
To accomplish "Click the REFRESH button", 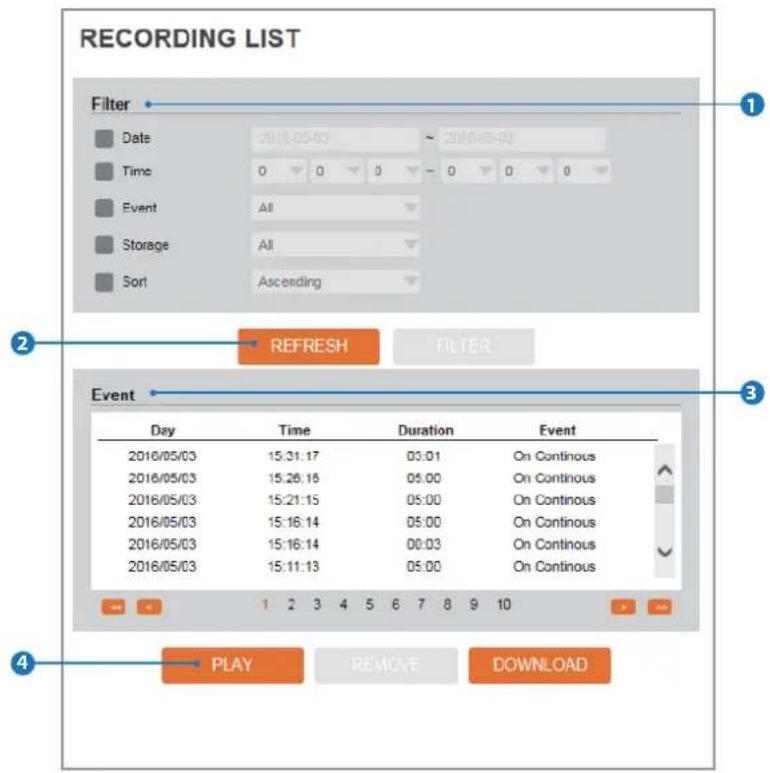I will tap(309, 347).
